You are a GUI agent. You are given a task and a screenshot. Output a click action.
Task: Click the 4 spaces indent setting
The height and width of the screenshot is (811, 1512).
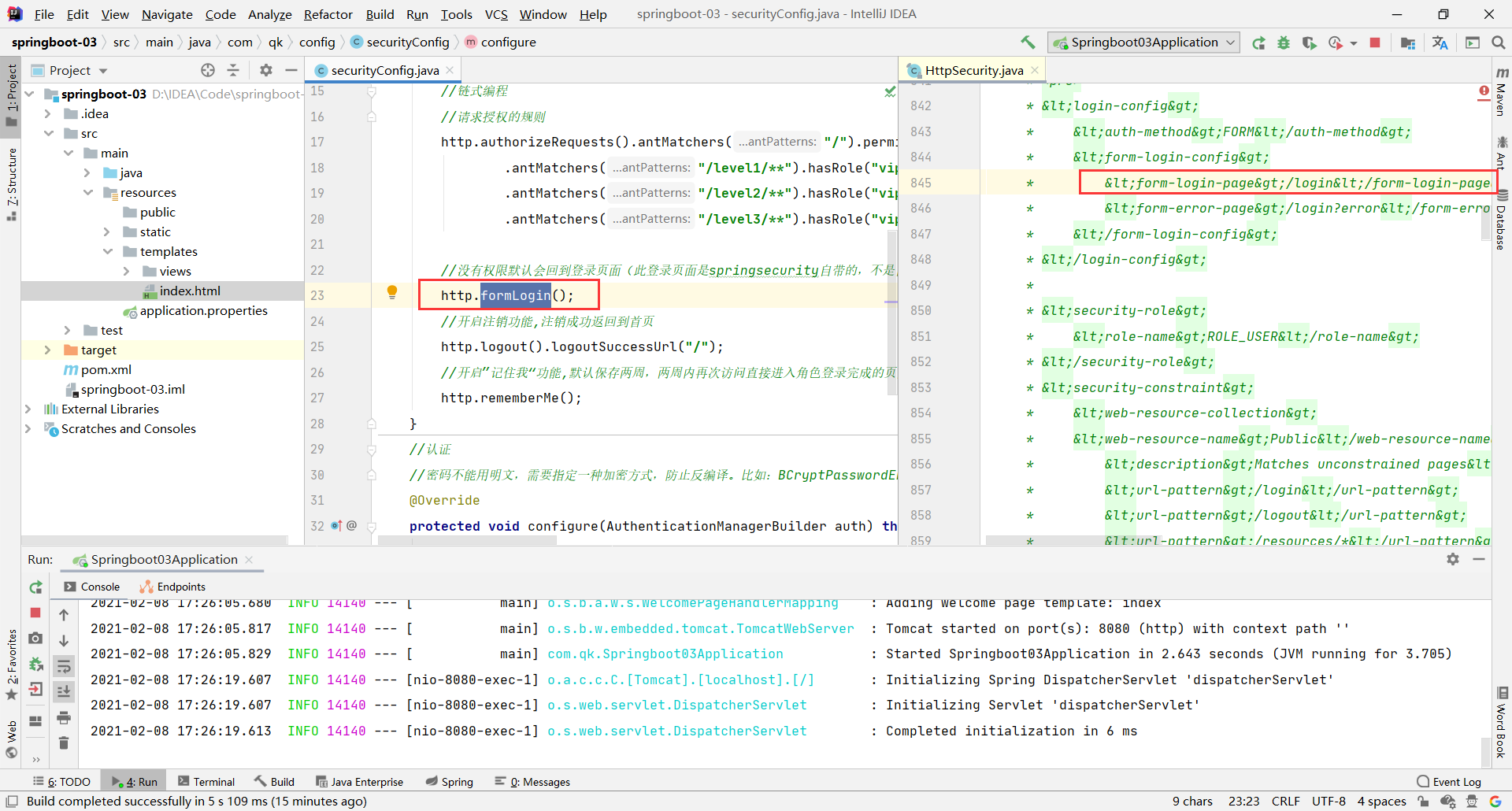pos(1381,802)
